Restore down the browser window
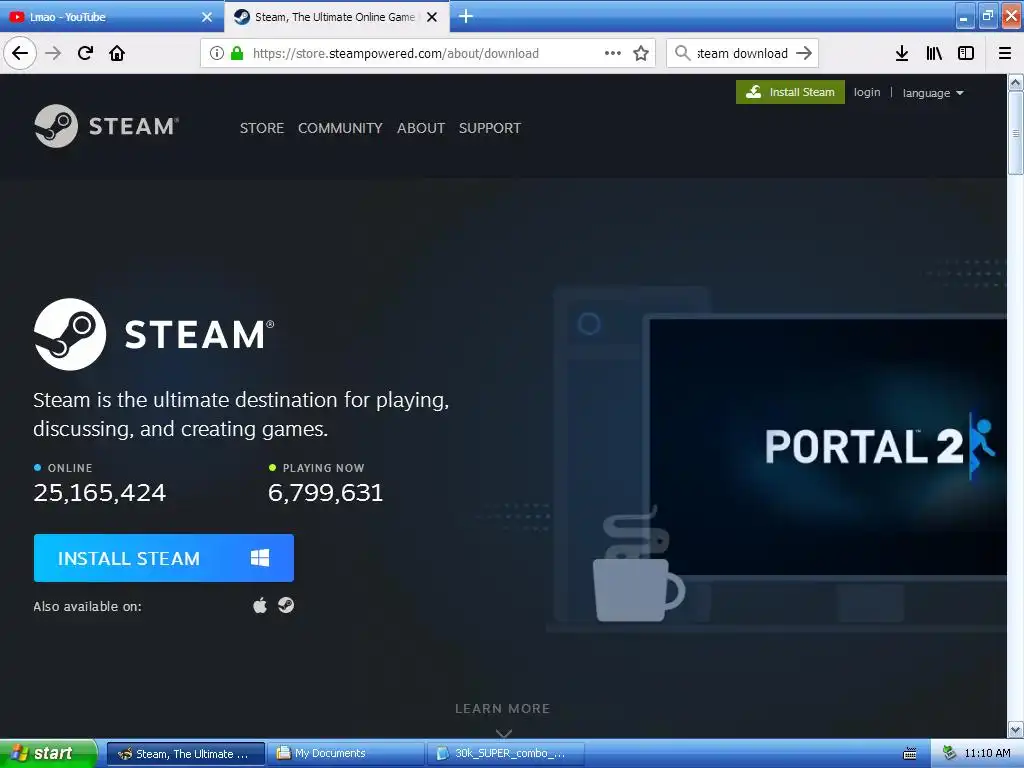The image size is (1024, 768). (x=987, y=17)
